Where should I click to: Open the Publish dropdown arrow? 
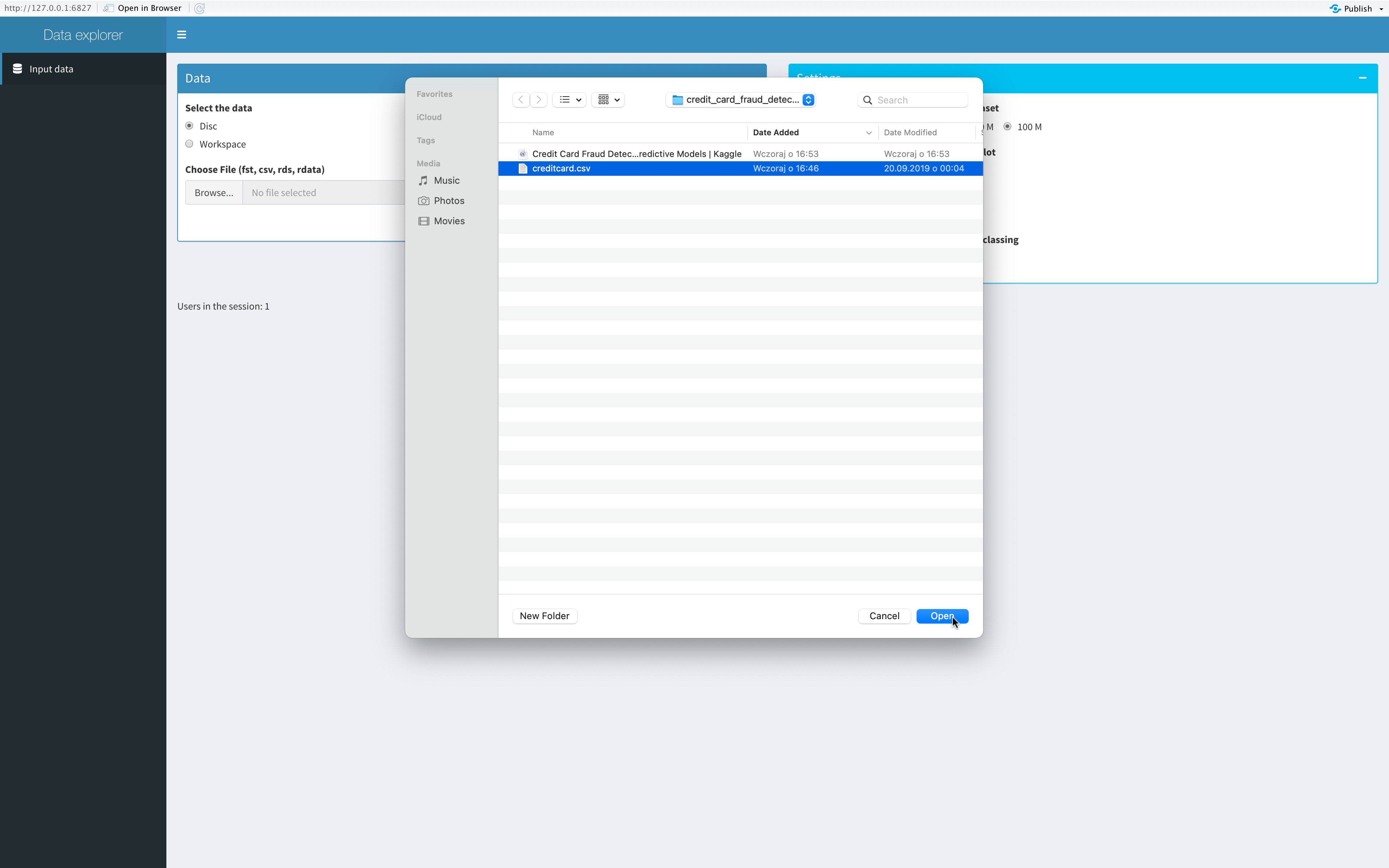tap(1381, 9)
